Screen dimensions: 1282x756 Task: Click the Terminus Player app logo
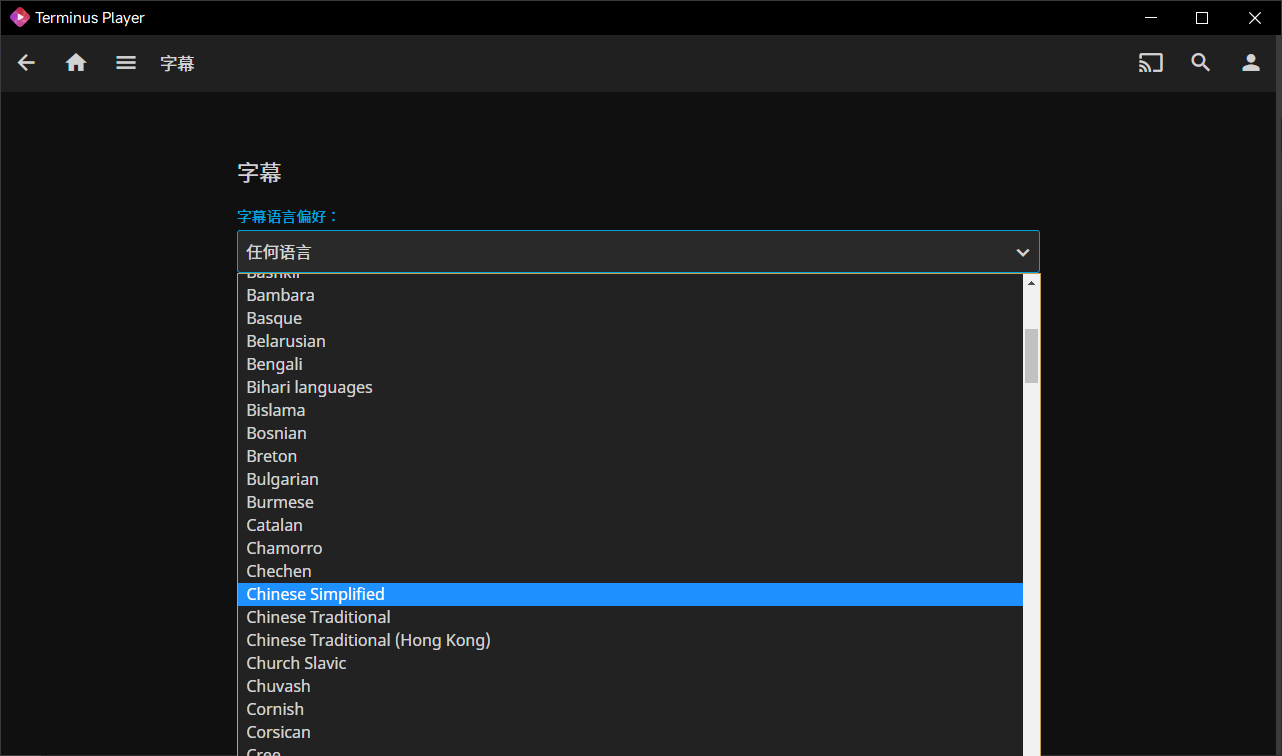click(19, 18)
